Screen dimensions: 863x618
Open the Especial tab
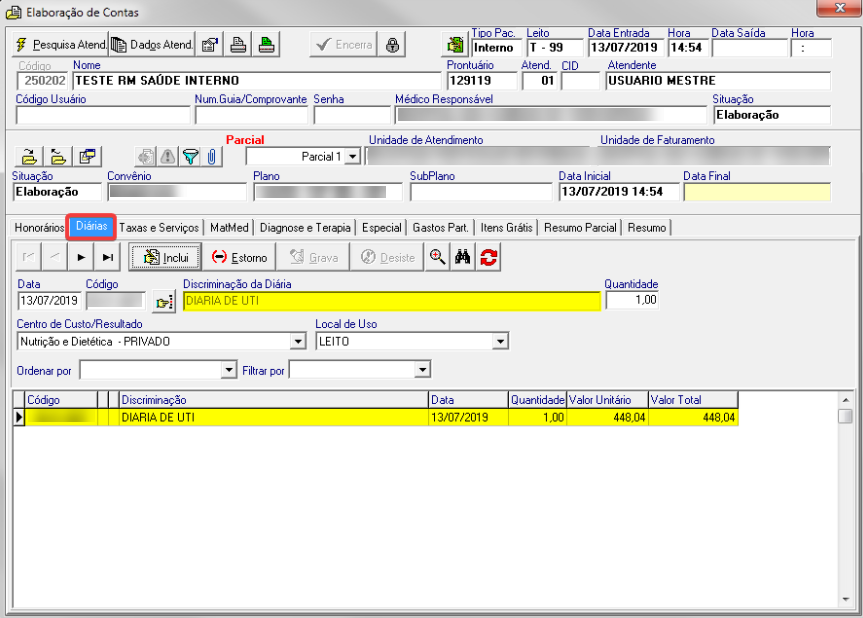381,228
